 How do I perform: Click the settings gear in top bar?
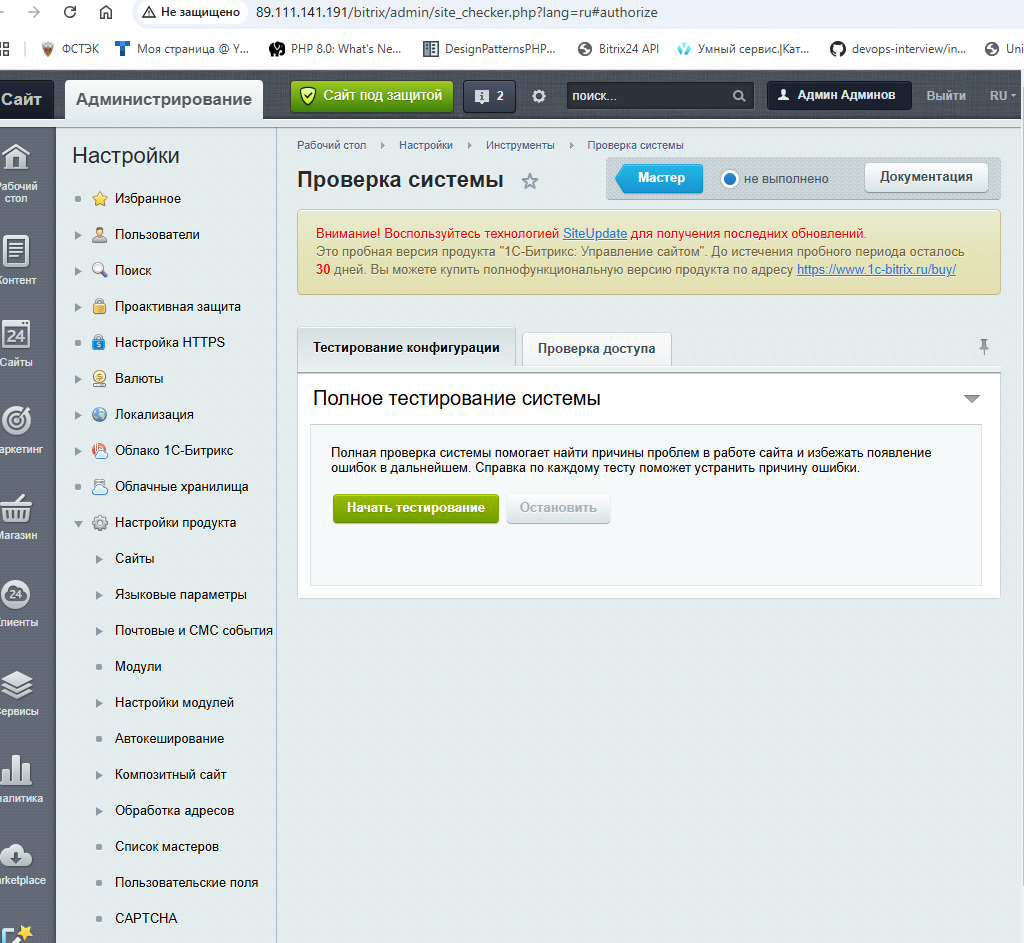pos(539,96)
